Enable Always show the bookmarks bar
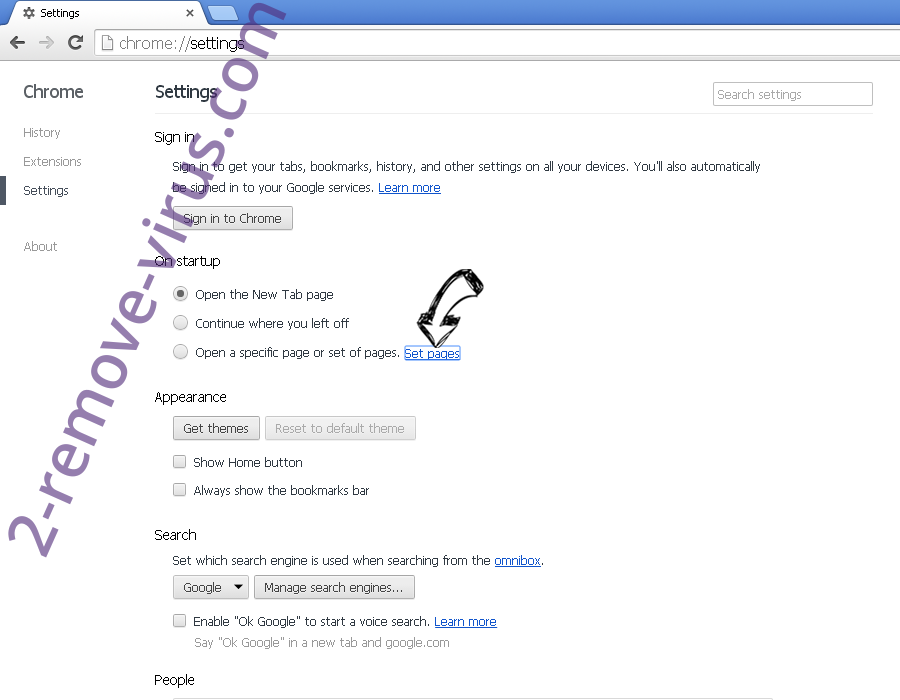The width and height of the screenshot is (900, 700). click(x=180, y=490)
